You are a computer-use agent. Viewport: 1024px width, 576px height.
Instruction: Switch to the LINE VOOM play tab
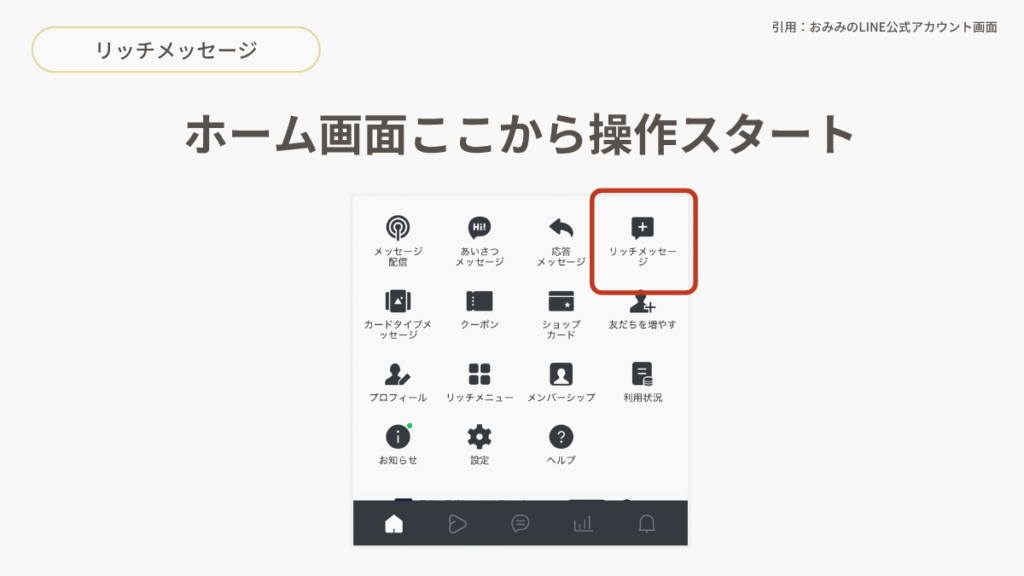[457, 523]
